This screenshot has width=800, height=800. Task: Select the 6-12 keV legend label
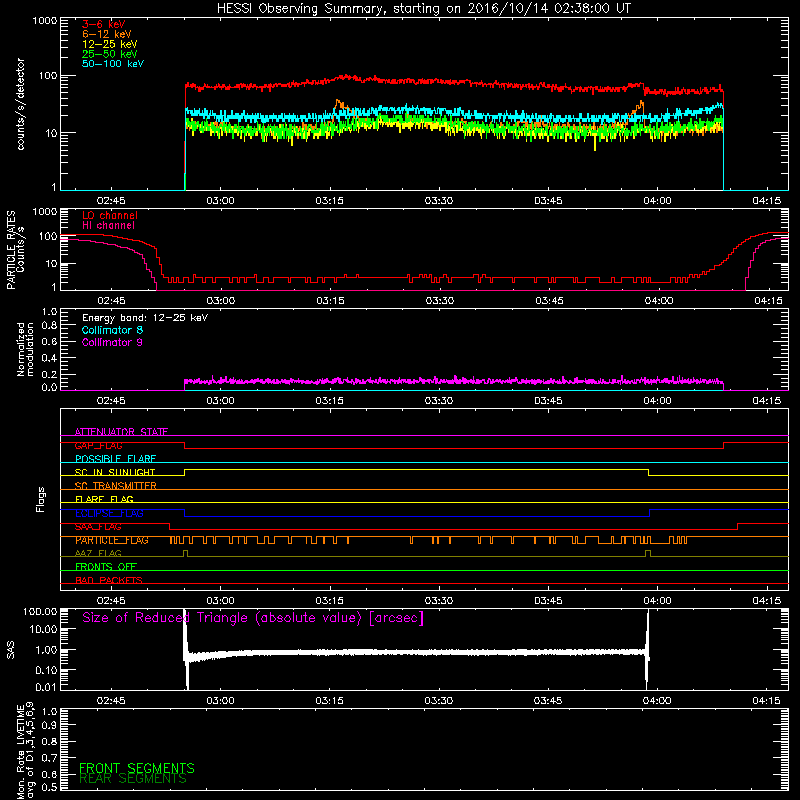[107, 34]
